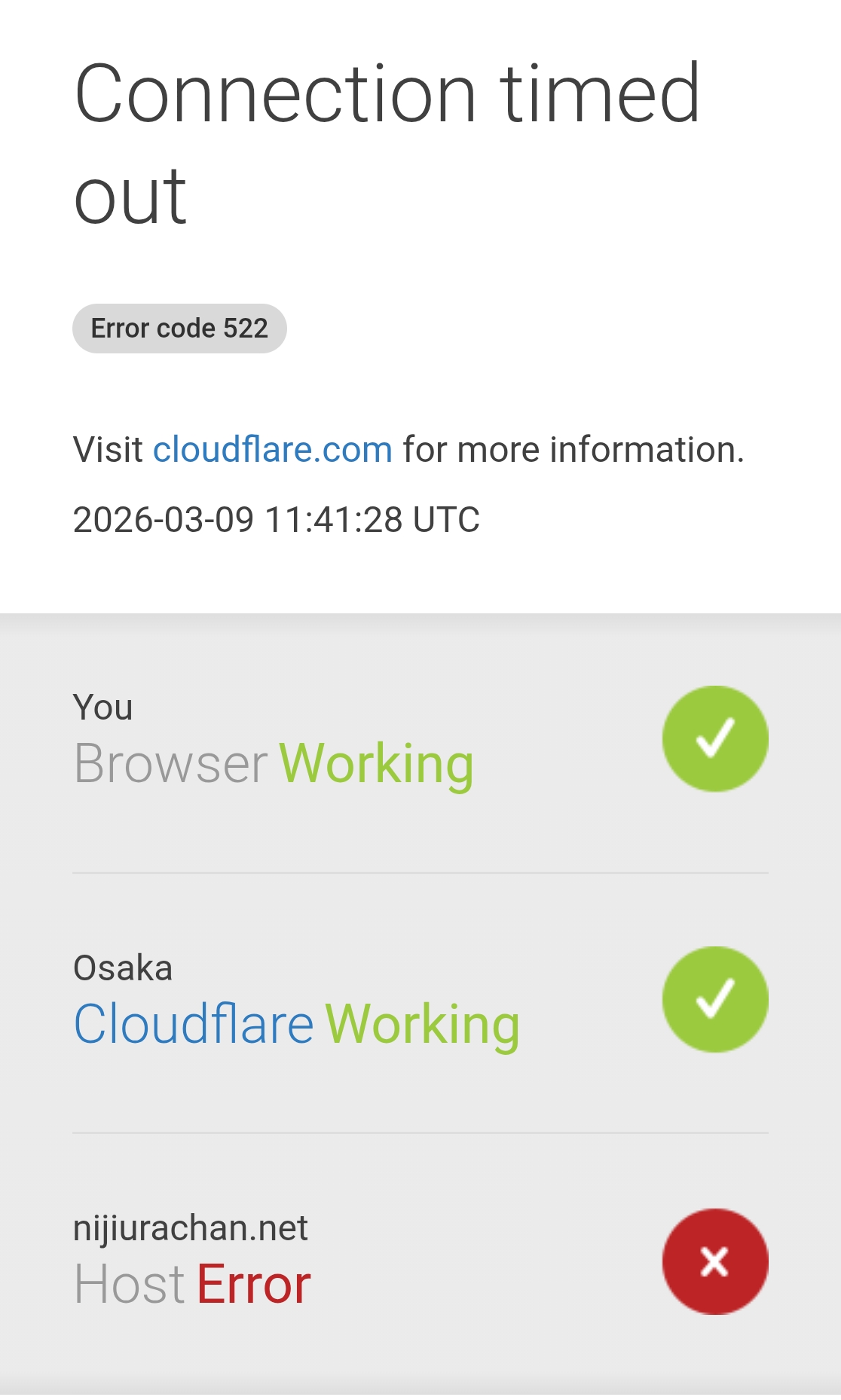The height and width of the screenshot is (1400, 841).
Task: Click the green checkmark icon beside Browser
Action: (715, 738)
